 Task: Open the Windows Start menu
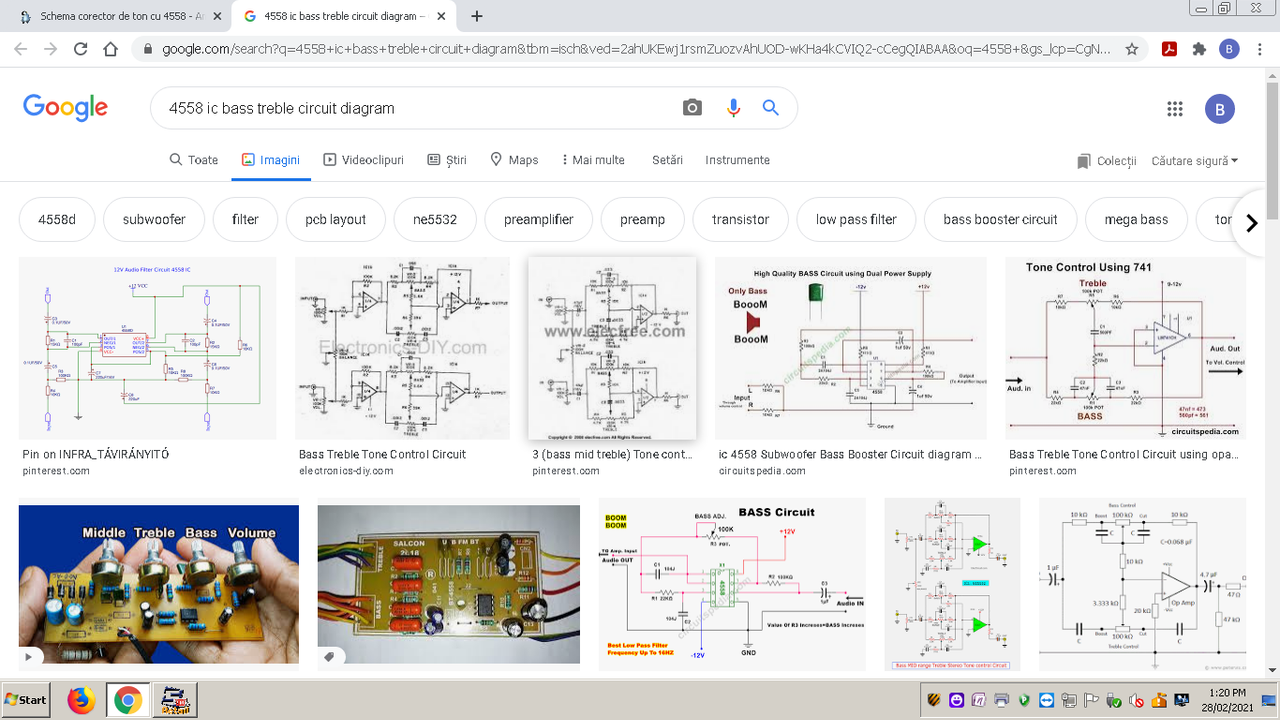pyautogui.click(x=27, y=700)
